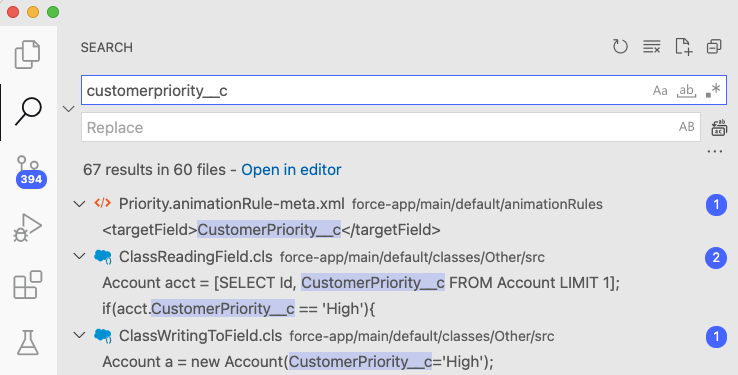Collapse Priority.animationRule-meta.xml results

(x=80, y=204)
